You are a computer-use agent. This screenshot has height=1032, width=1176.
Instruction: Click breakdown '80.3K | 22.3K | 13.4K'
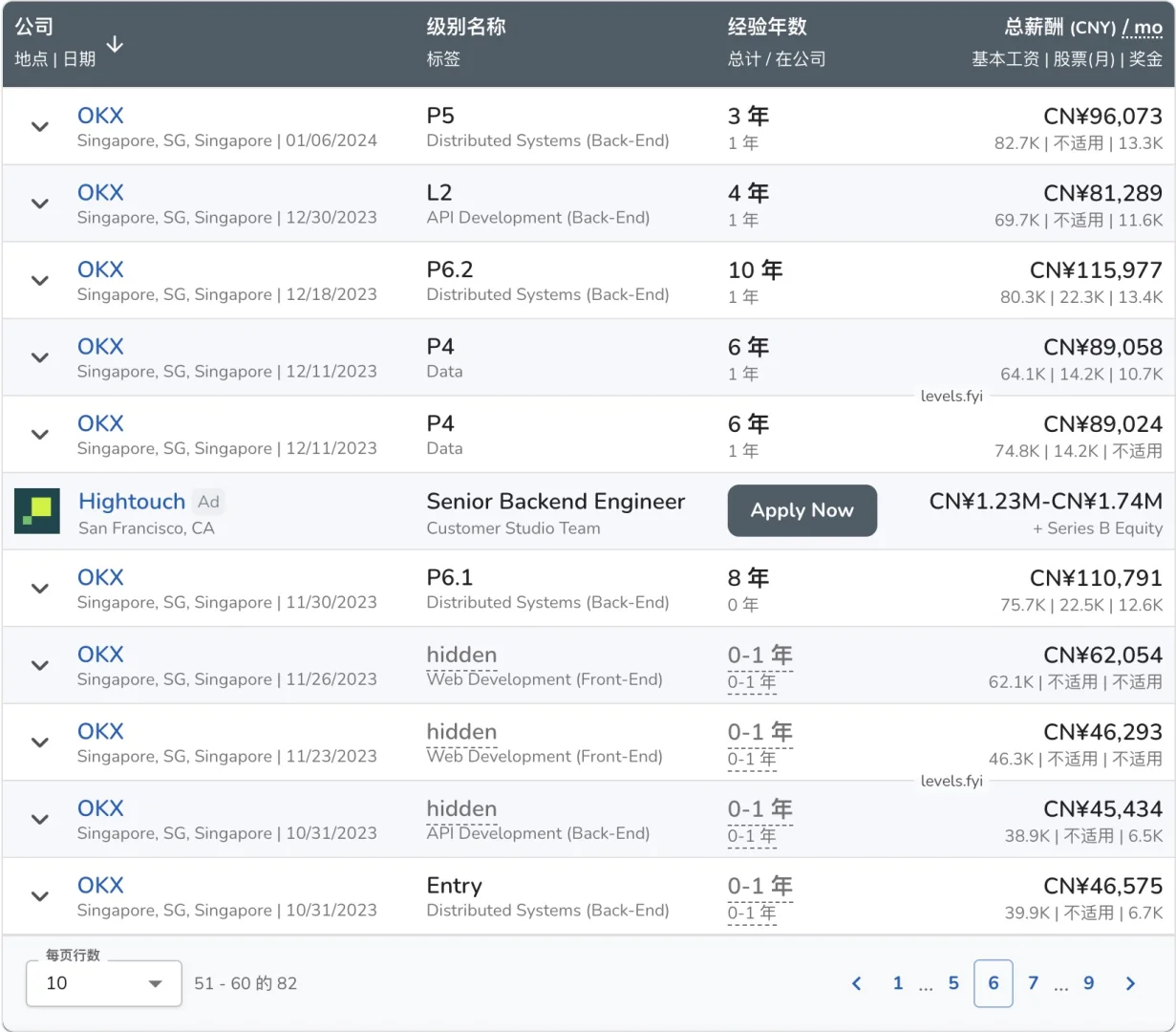click(x=1081, y=297)
